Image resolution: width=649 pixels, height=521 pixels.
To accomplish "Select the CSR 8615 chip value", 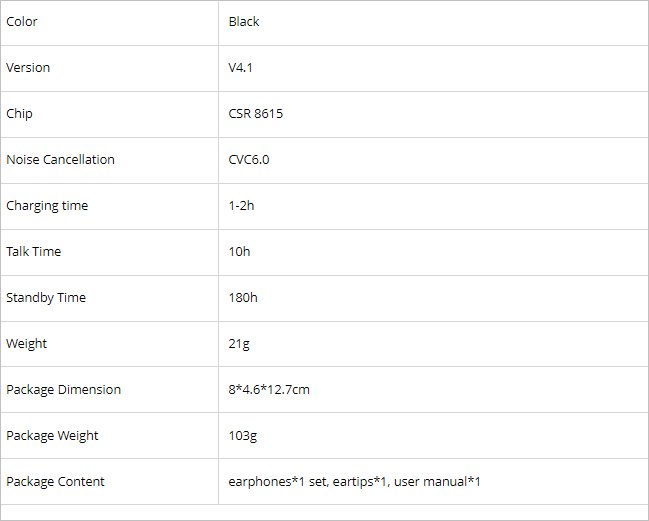I will click(255, 114).
